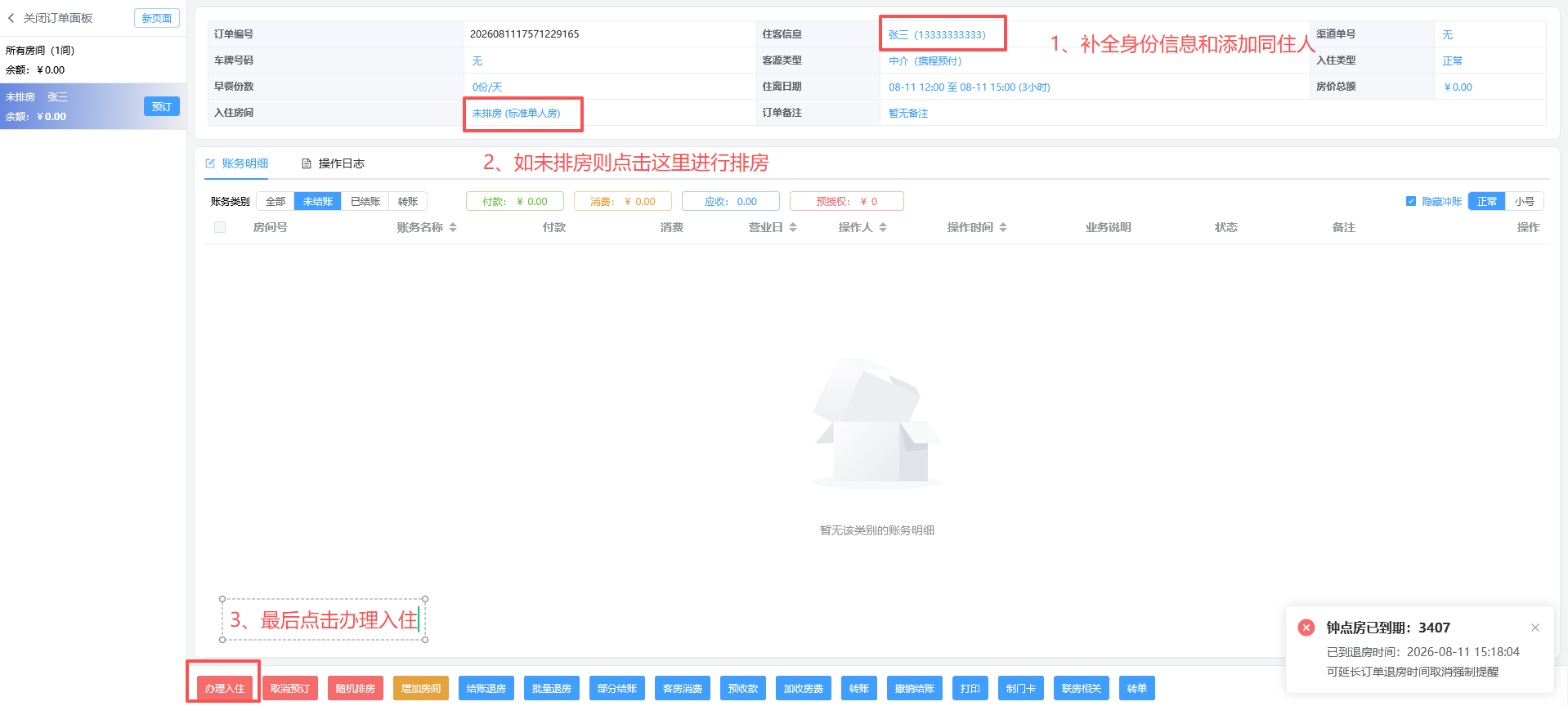Screen dimensions: 1568x706
Task: Edit the 08-11 12:00 至 08-11 15:00 stay dates
Action: [x=970, y=87]
